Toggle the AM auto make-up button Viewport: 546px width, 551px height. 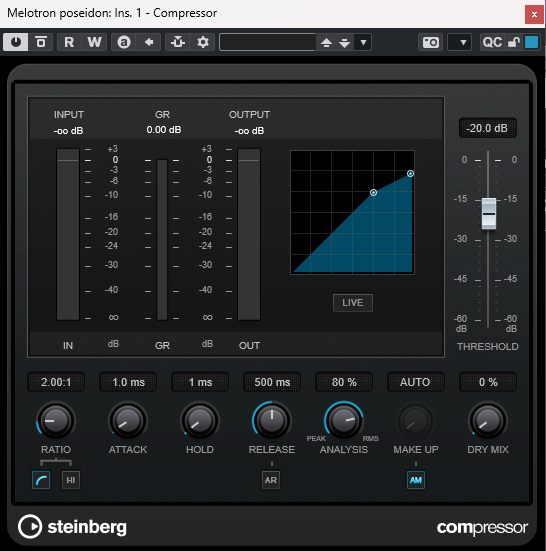click(x=416, y=480)
